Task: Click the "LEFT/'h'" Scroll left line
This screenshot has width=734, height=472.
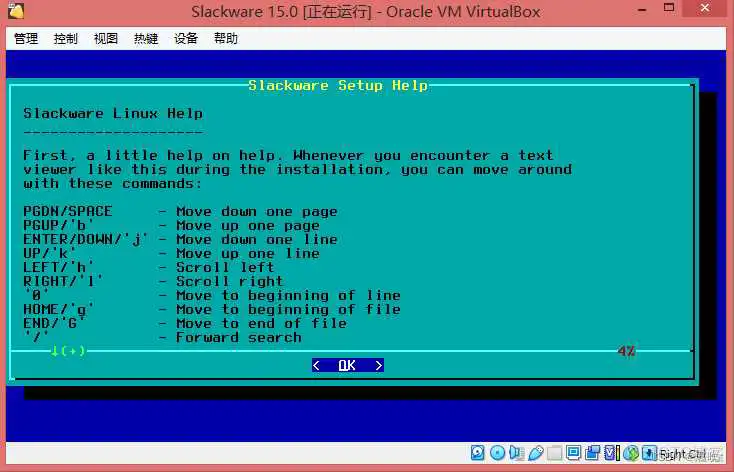Action: click(149, 267)
